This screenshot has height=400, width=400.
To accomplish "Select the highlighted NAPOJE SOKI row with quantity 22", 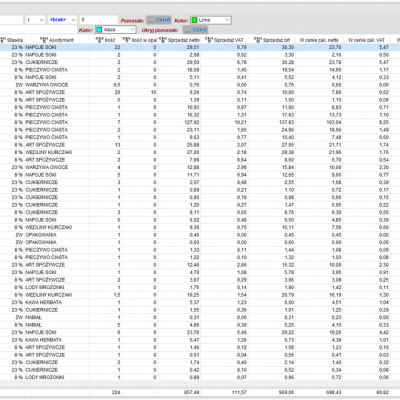I will [200, 47].
